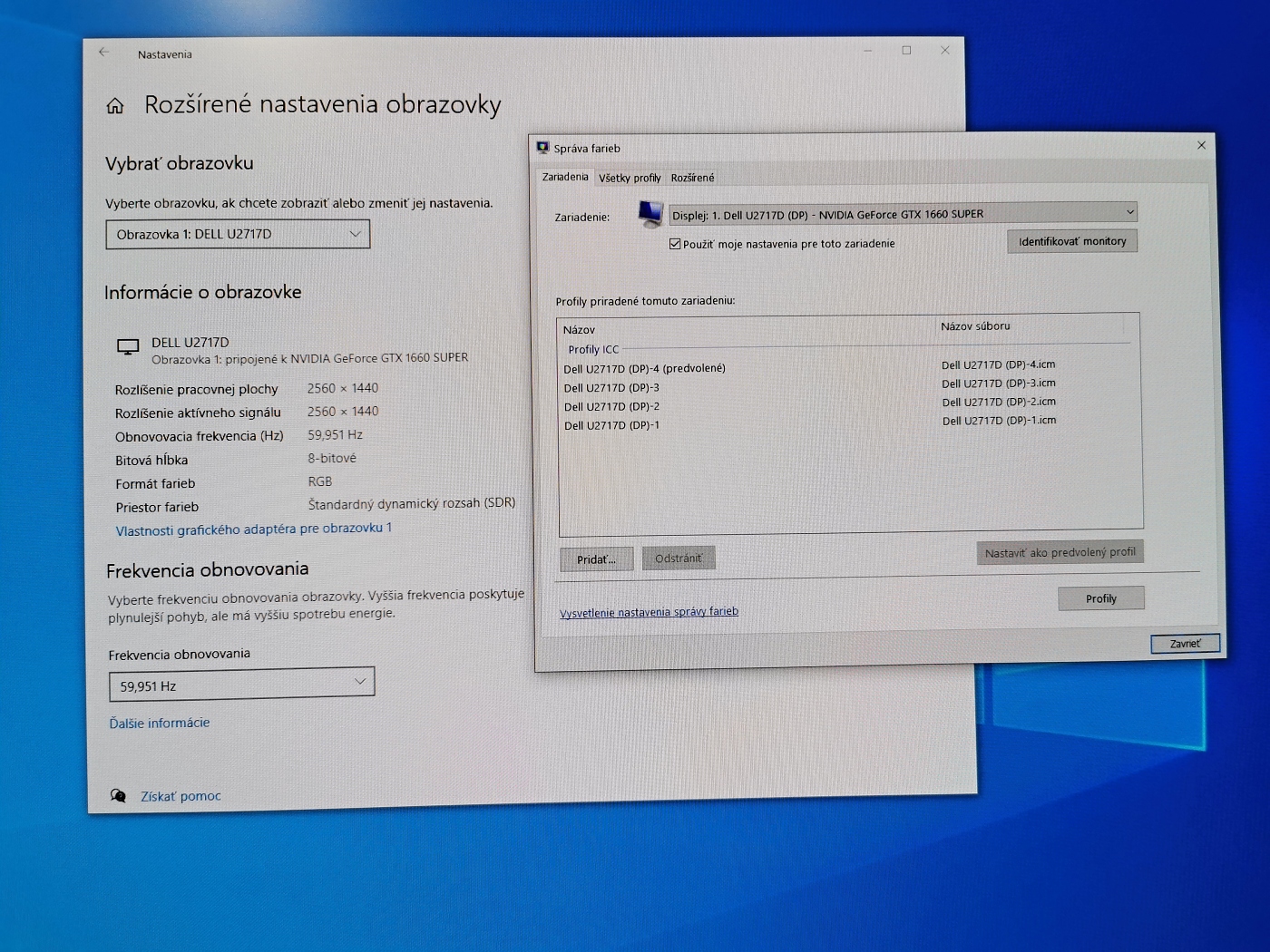Close the Nastavenia settings window

click(945, 50)
